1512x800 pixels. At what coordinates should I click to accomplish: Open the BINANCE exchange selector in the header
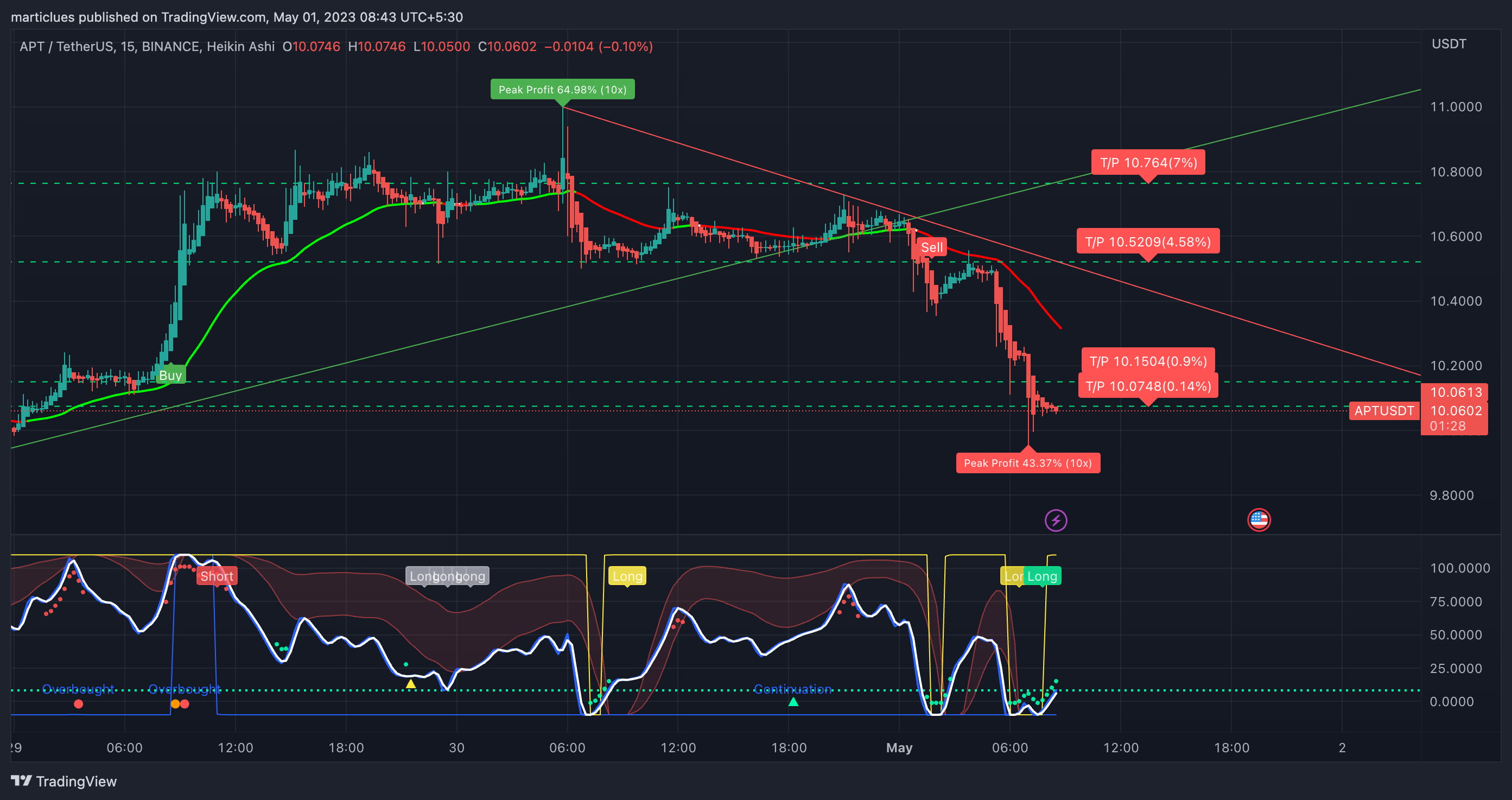tap(170, 46)
